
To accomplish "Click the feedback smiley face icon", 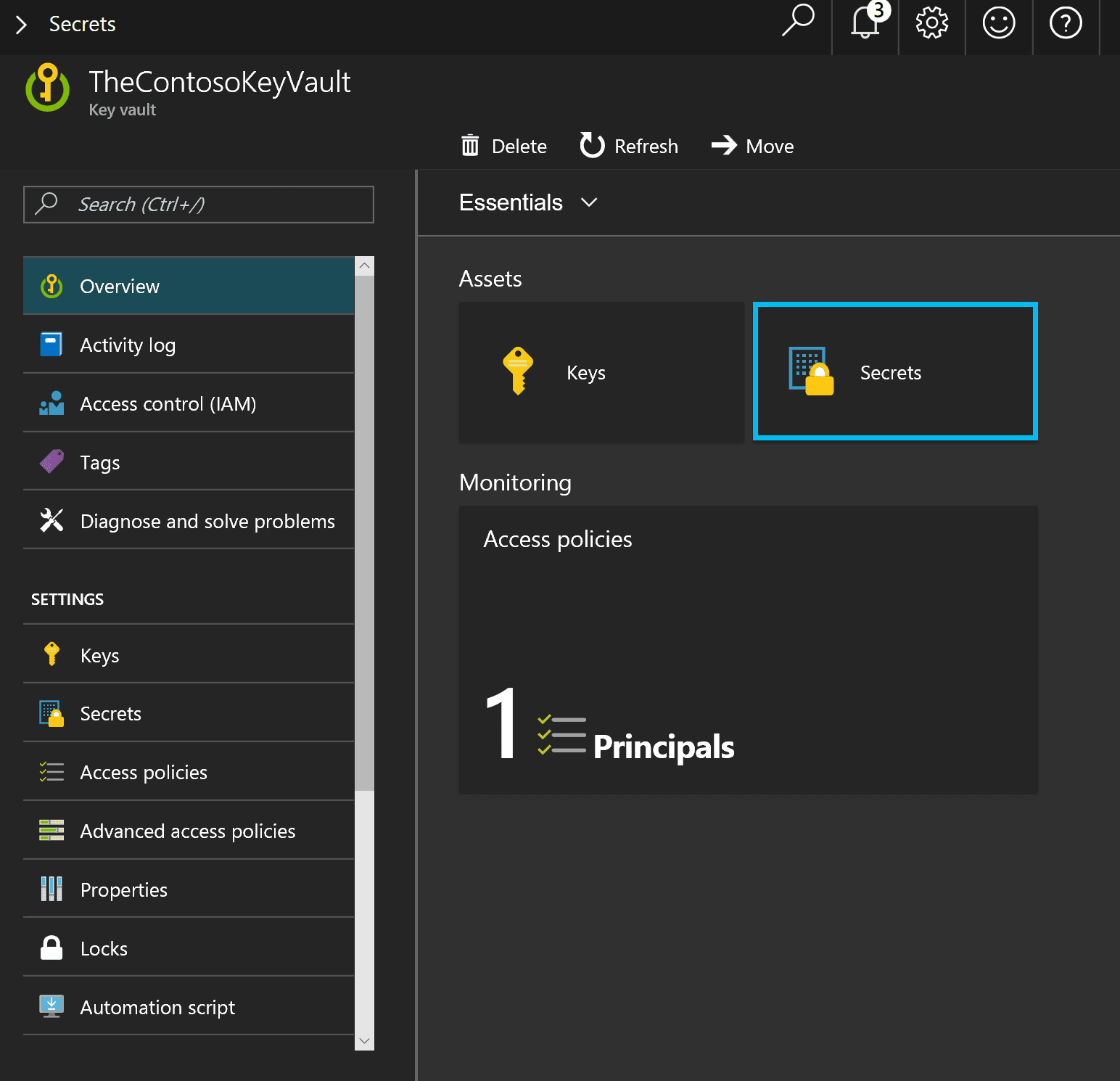I will [x=999, y=22].
